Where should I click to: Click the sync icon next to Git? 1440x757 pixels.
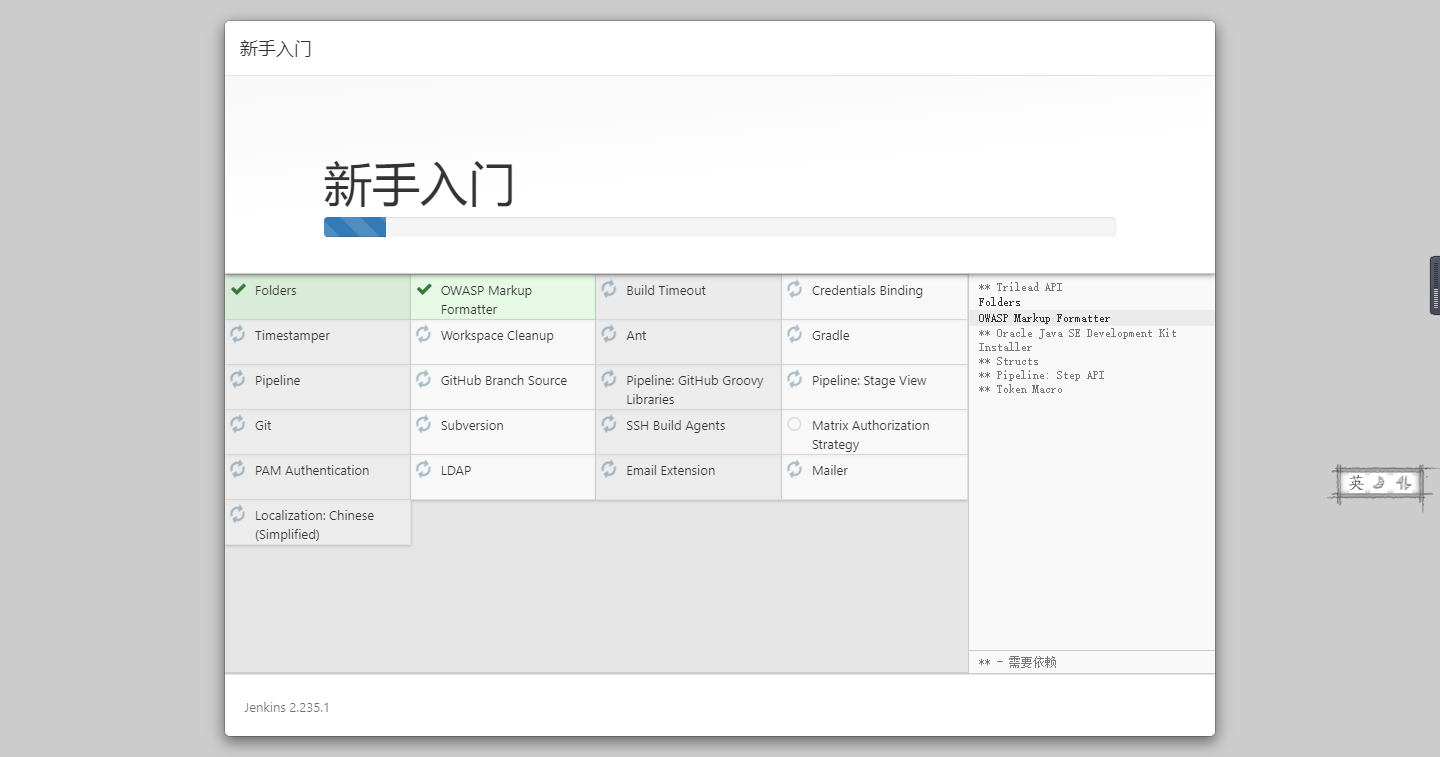238,424
